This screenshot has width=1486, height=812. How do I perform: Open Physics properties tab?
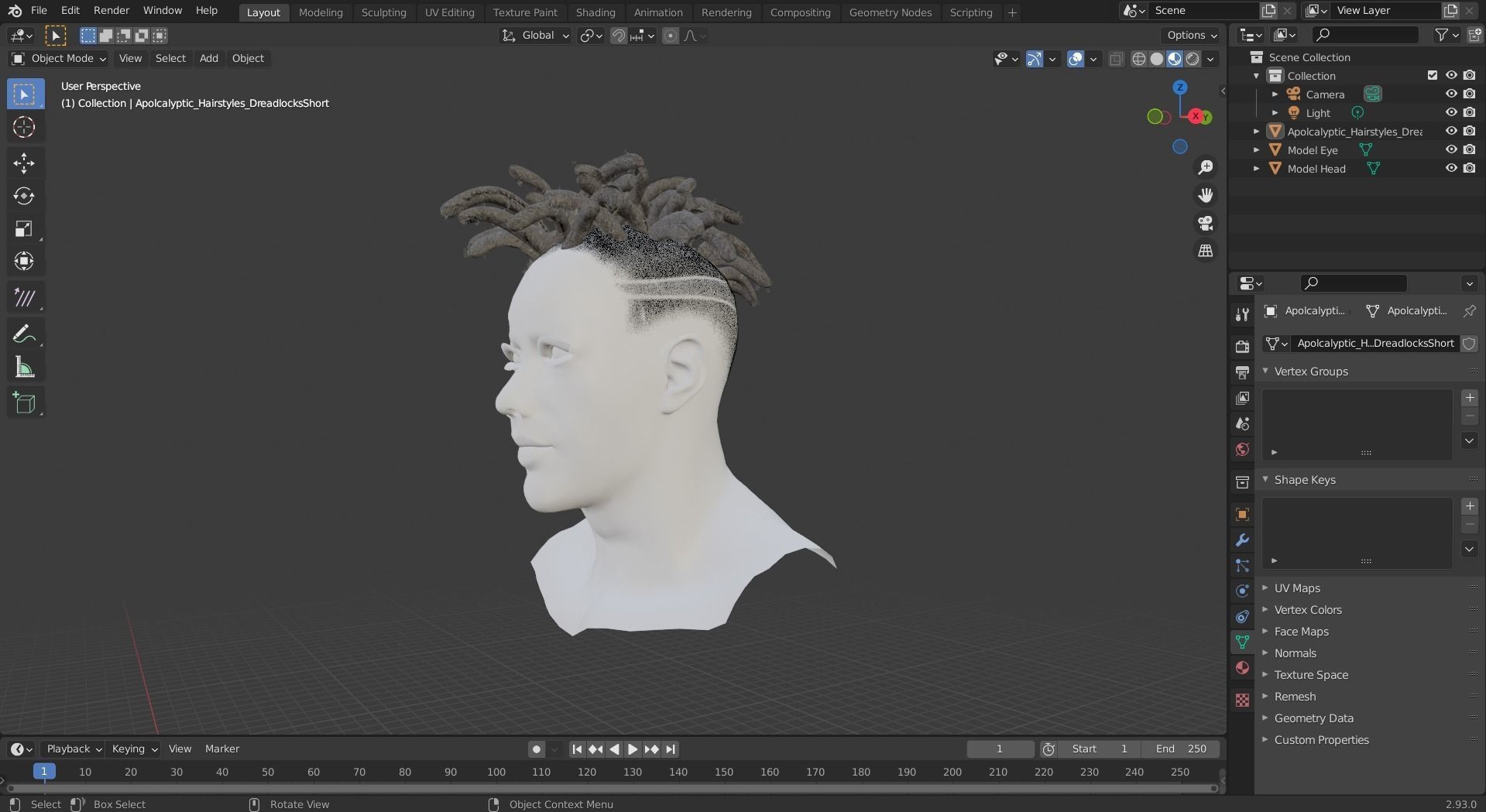click(1242, 591)
